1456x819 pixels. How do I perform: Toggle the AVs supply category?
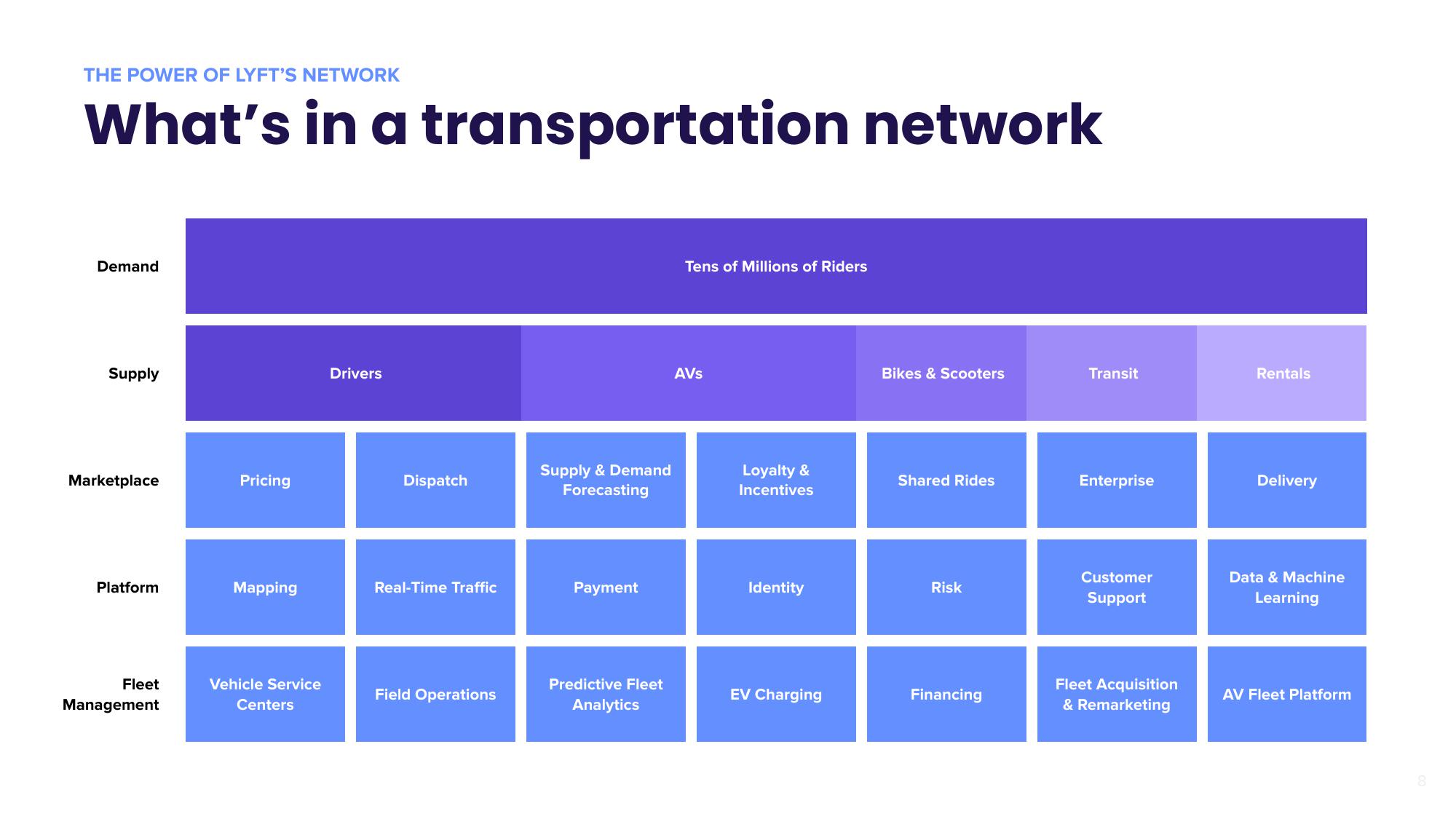(688, 373)
